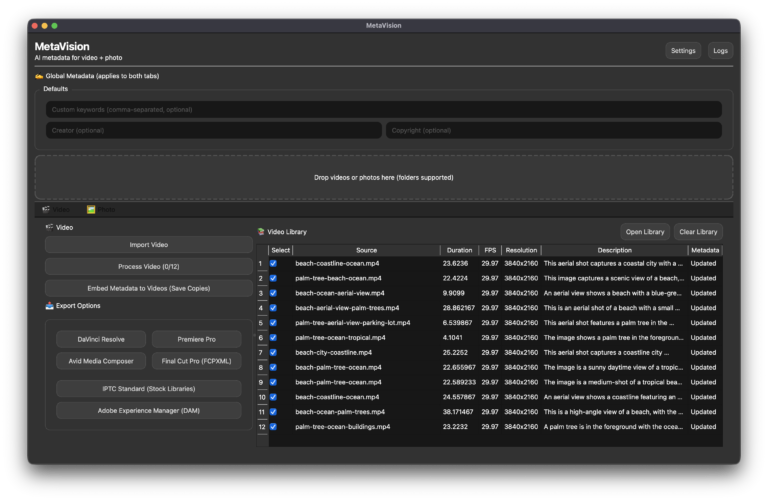Select the beach-city-coastline.mp4 file name
This screenshot has height=501, width=768.
pyautogui.click(x=334, y=353)
